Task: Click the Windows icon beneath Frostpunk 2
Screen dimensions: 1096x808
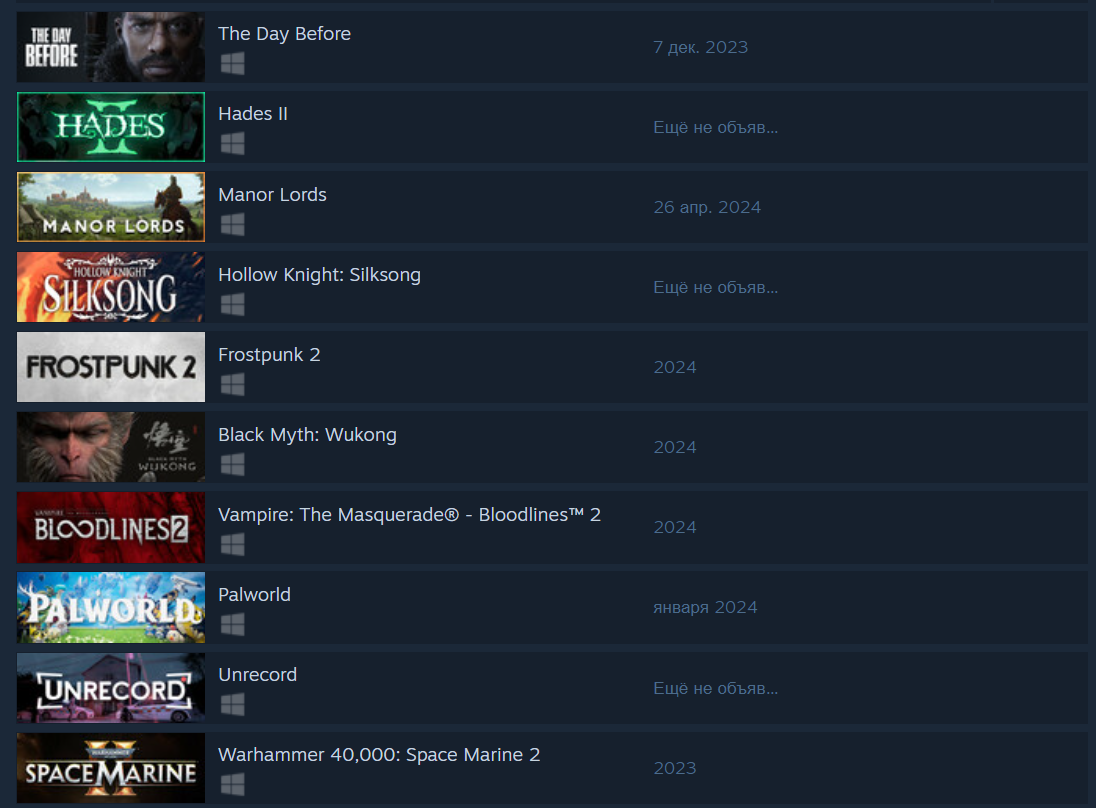Action: point(232,384)
